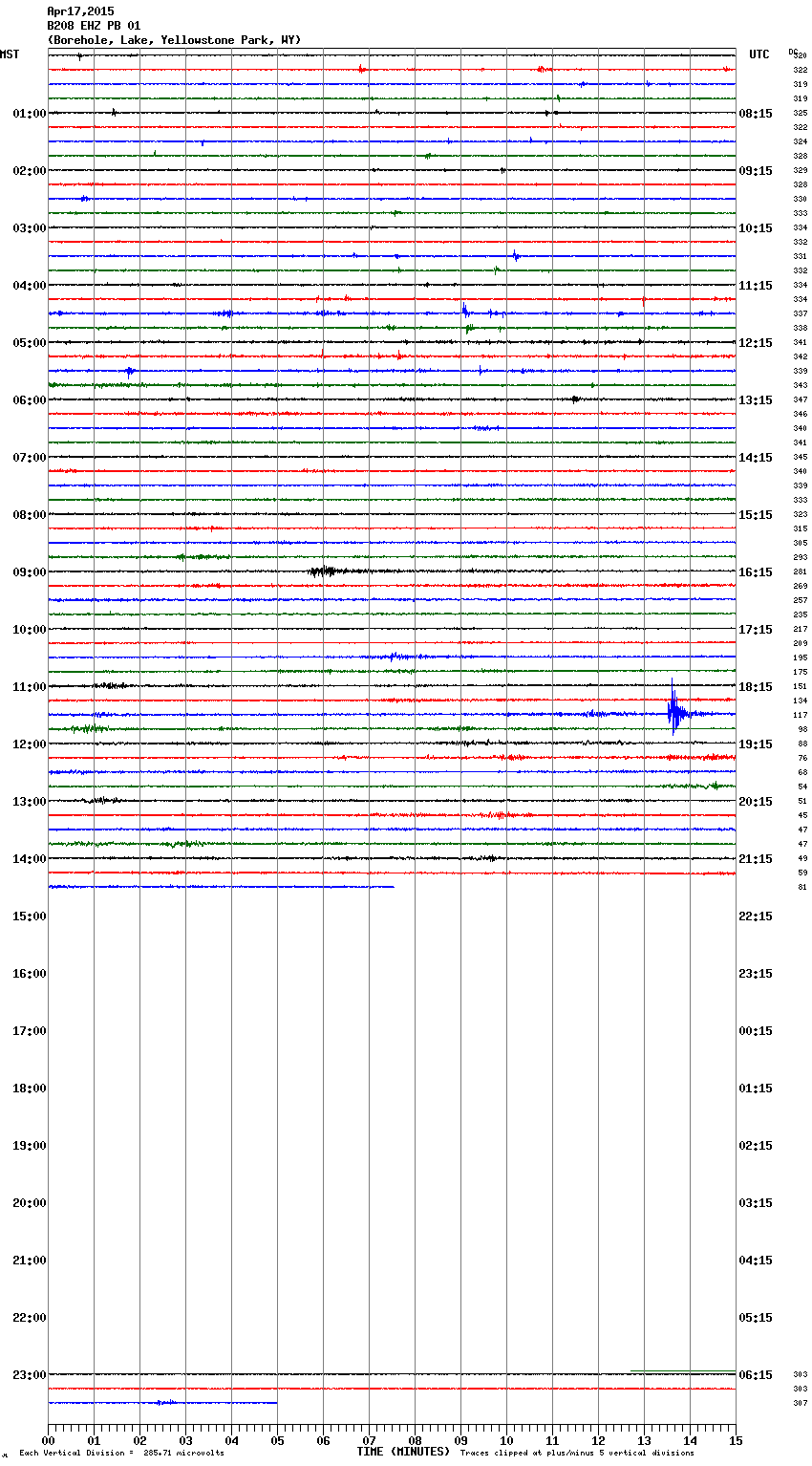This screenshot has height=1466, width=812.
Task: Select the 23:00 MST hour label
Action: (x=30, y=1375)
